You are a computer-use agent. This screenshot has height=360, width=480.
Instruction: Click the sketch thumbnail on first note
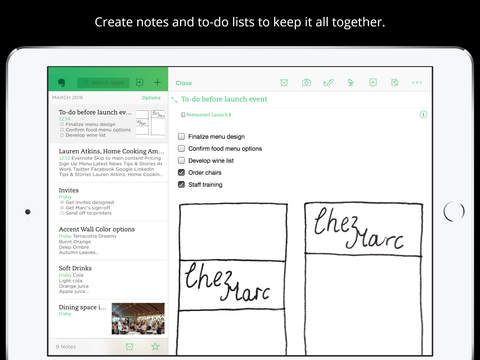[151, 123]
